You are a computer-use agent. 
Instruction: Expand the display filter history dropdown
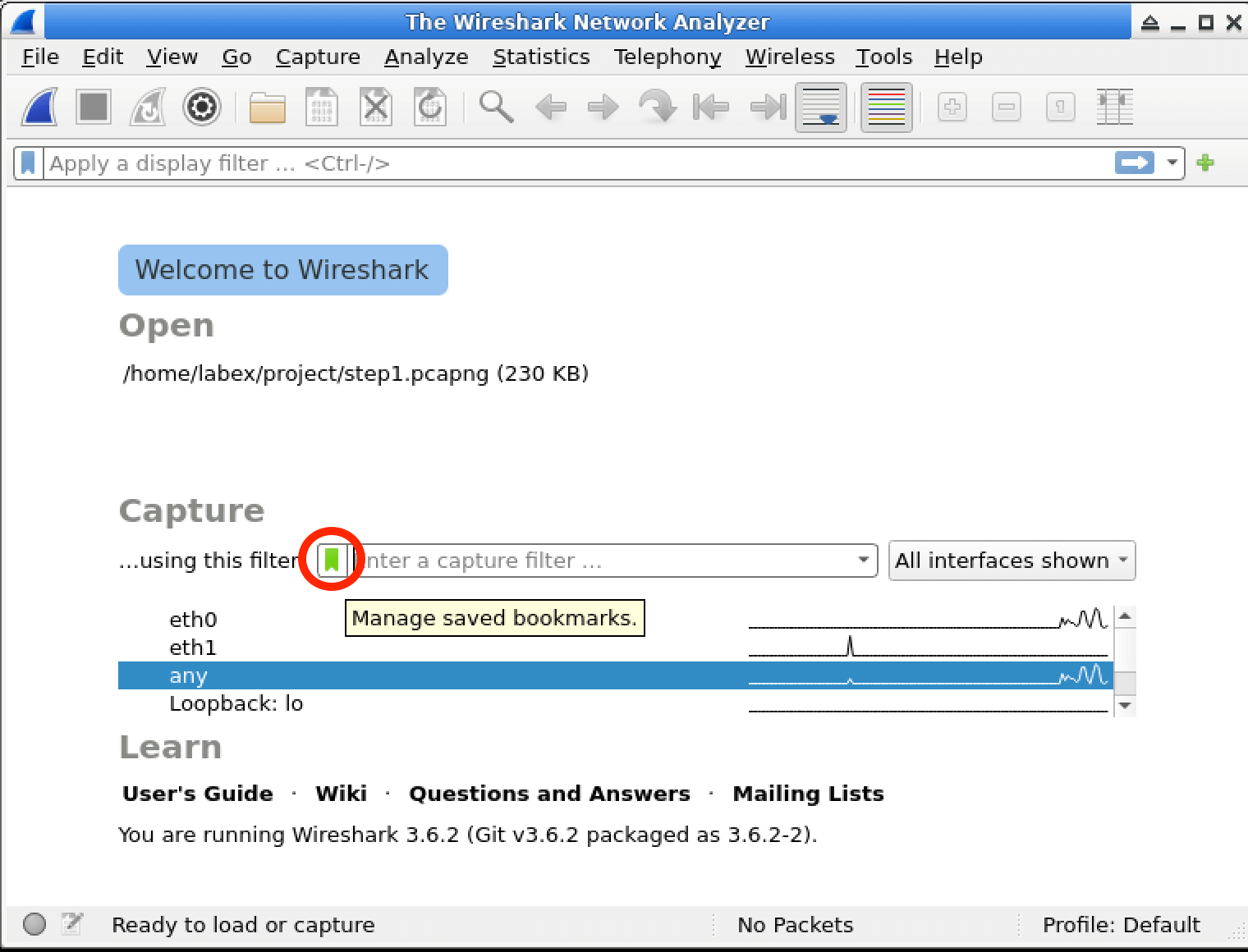click(x=1172, y=163)
